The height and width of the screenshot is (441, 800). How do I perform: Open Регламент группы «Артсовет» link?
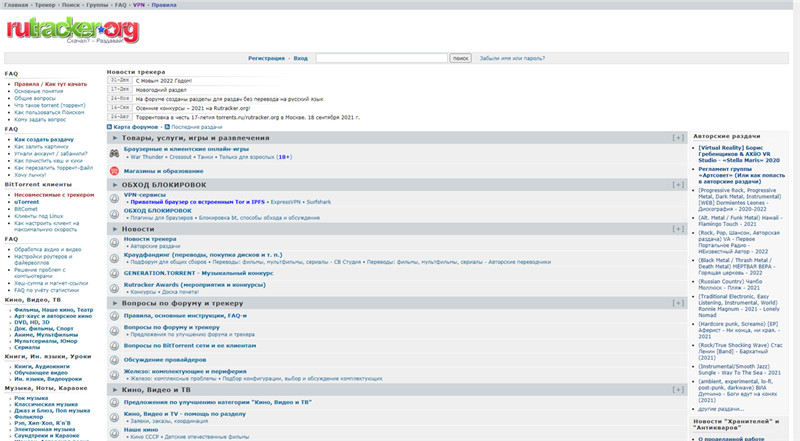click(x=742, y=175)
